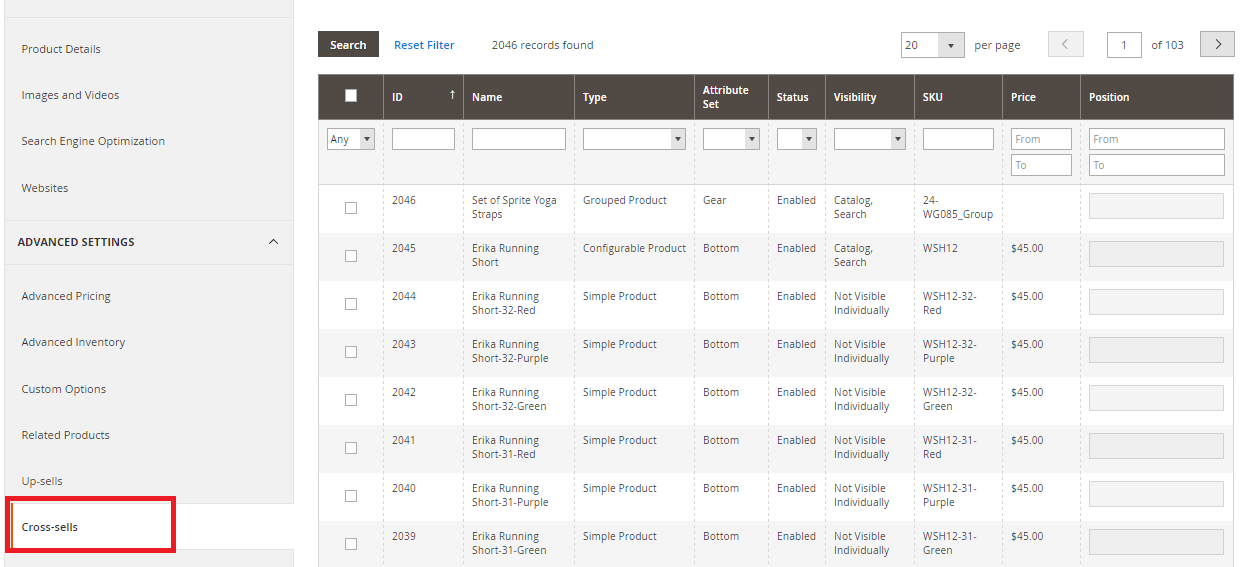Focus the Price To filter field
The image size is (1247, 567).
pos(1041,165)
